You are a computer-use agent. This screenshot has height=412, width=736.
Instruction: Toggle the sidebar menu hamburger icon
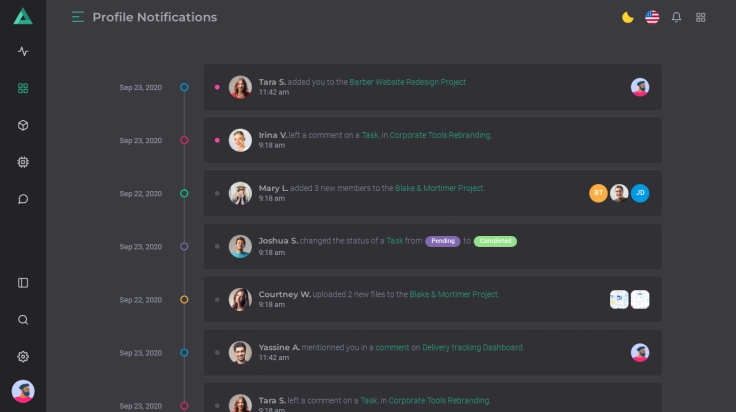[x=78, y=17]
